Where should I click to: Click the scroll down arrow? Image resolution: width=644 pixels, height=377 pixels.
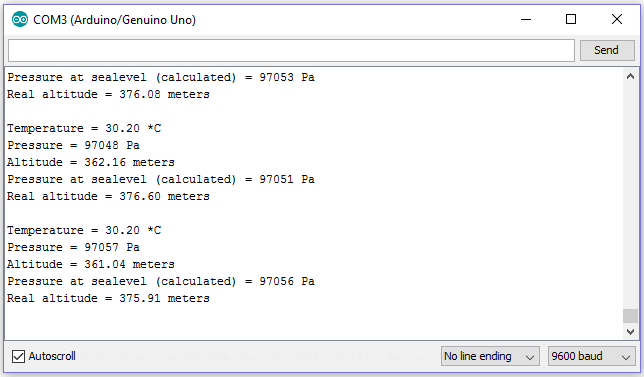point(630,331)
